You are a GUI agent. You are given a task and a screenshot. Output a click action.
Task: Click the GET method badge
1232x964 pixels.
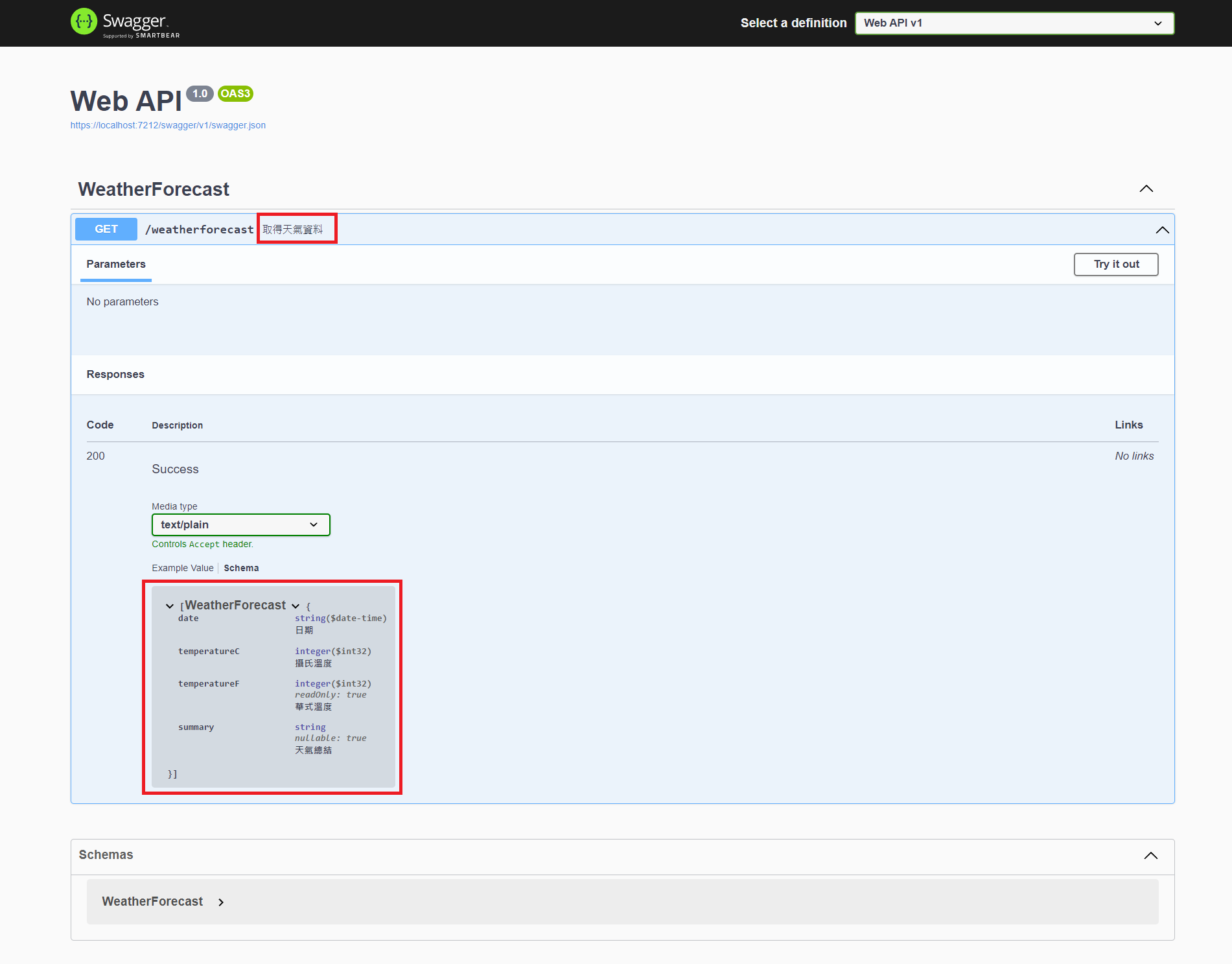pyautogui.click(x=106, y=229)
